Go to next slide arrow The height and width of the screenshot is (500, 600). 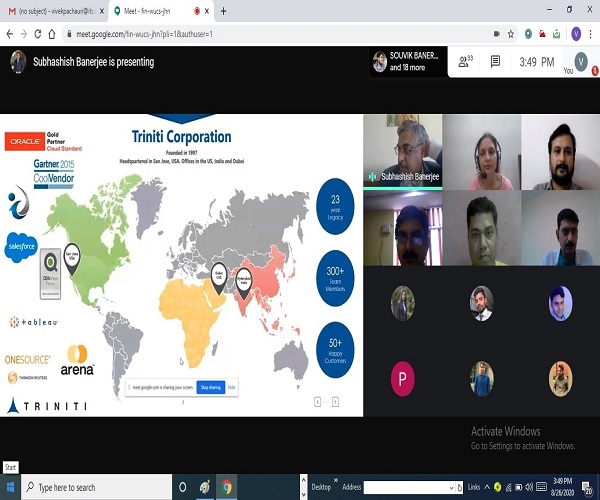tap(335, 402)
